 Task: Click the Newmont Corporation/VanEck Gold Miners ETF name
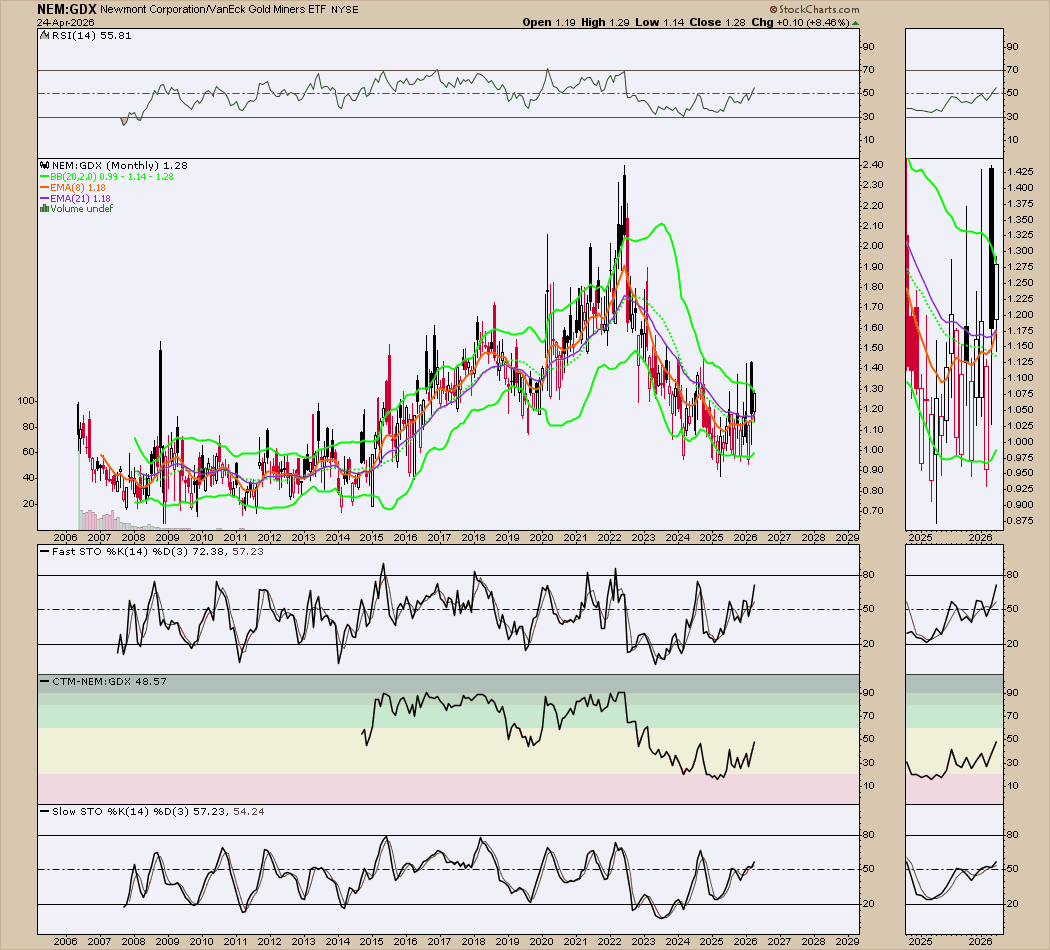click(214, 9)
